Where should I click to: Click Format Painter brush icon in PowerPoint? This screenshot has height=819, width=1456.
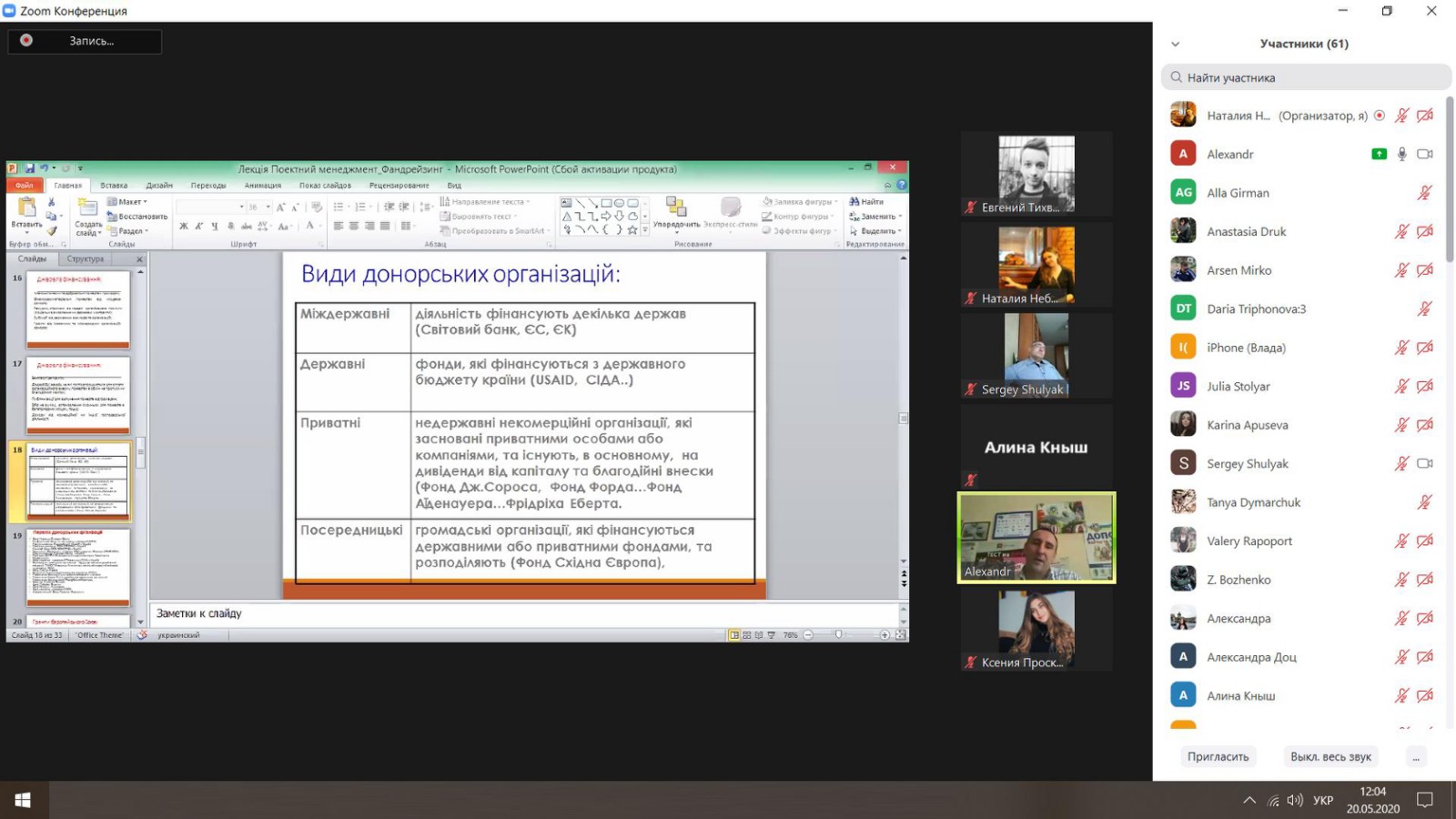point(52,231)
